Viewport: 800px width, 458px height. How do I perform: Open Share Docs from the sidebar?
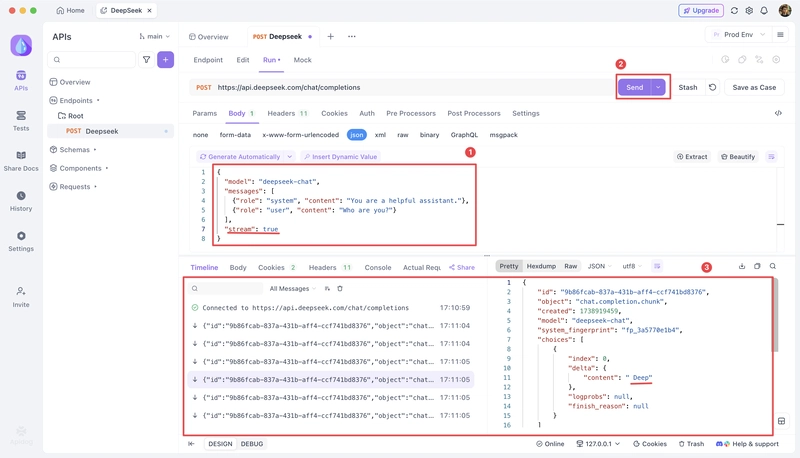(x=21, y=161)
